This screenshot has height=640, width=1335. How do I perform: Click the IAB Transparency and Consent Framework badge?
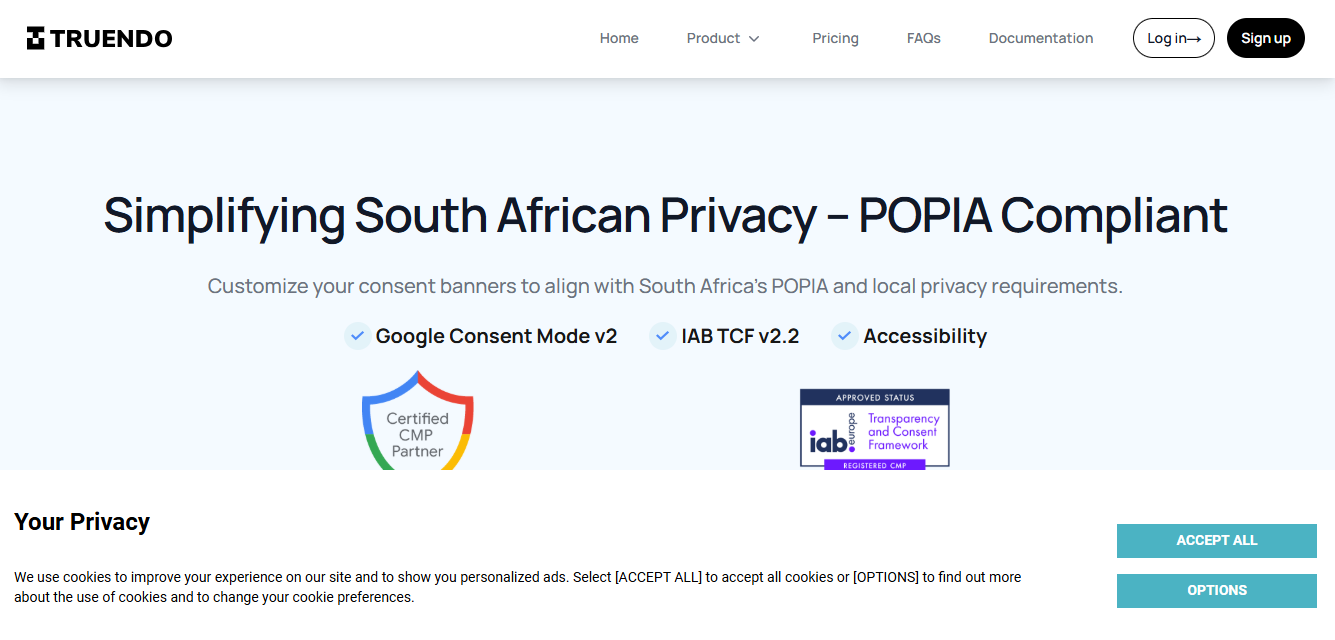pos(874,429)
